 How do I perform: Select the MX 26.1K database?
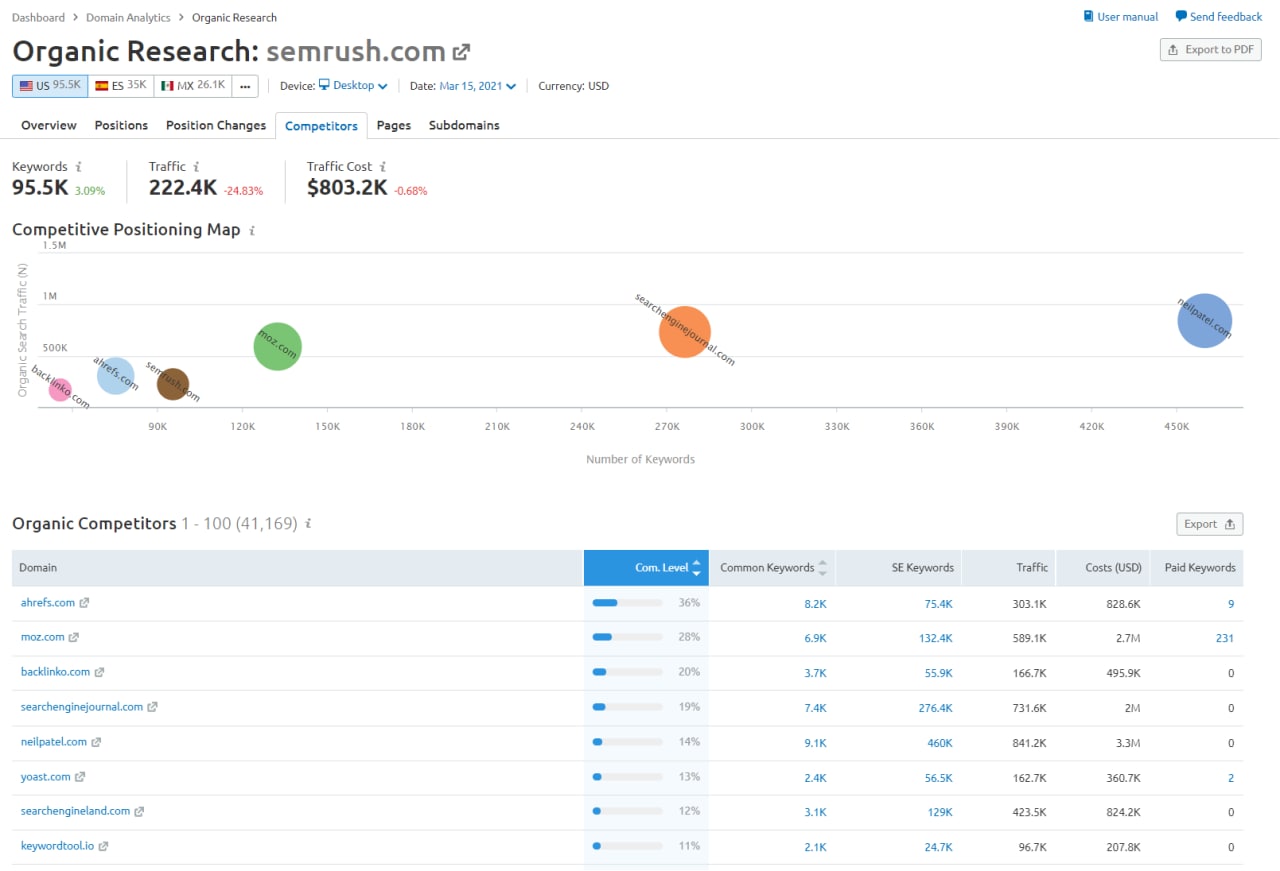193,86
